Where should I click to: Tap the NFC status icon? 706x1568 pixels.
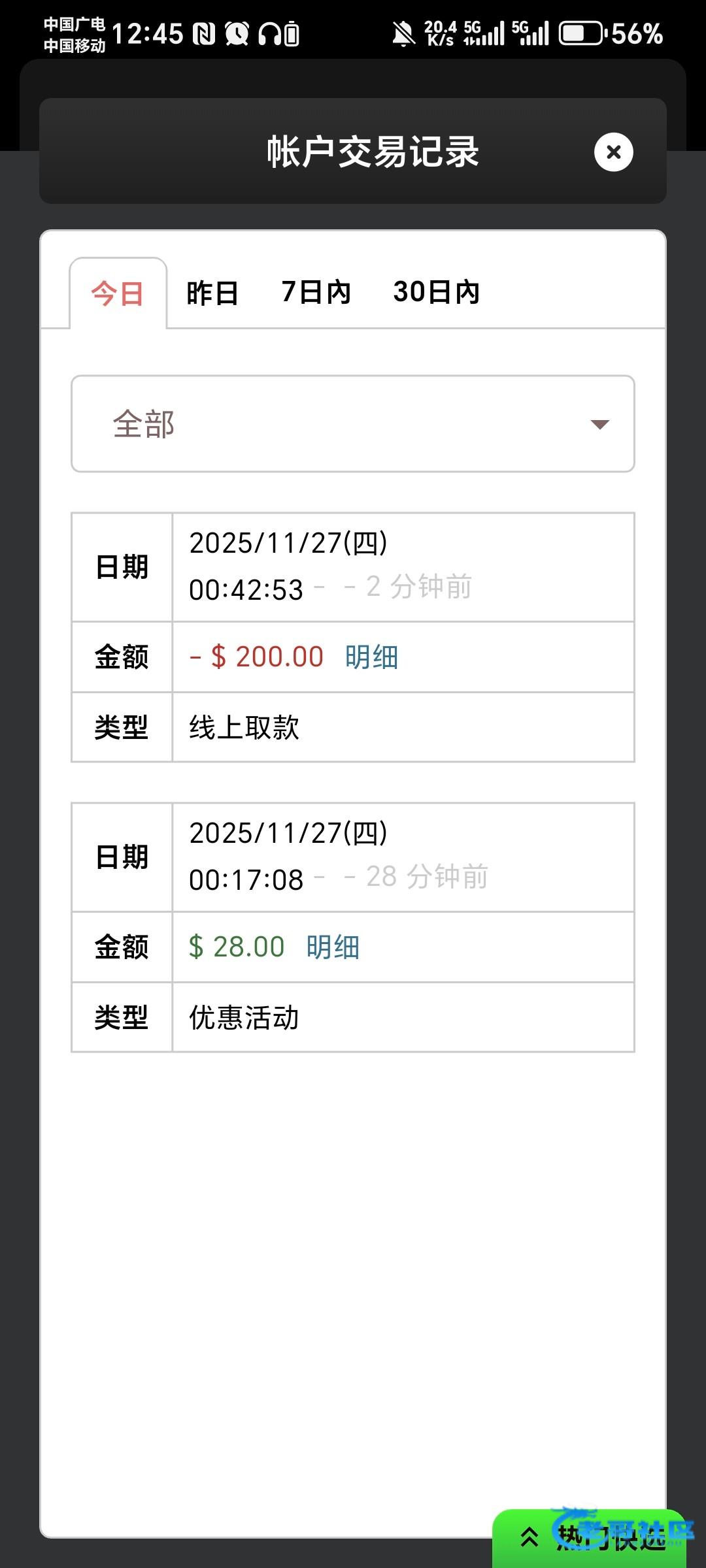point(204,33)
